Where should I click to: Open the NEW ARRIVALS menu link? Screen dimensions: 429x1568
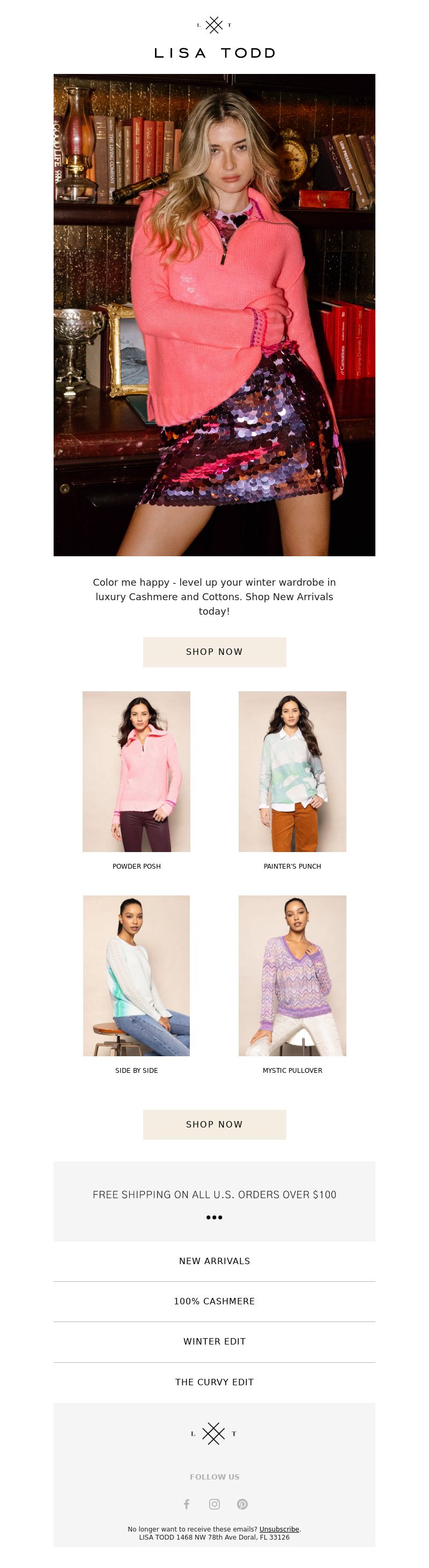coord(214,1261)
